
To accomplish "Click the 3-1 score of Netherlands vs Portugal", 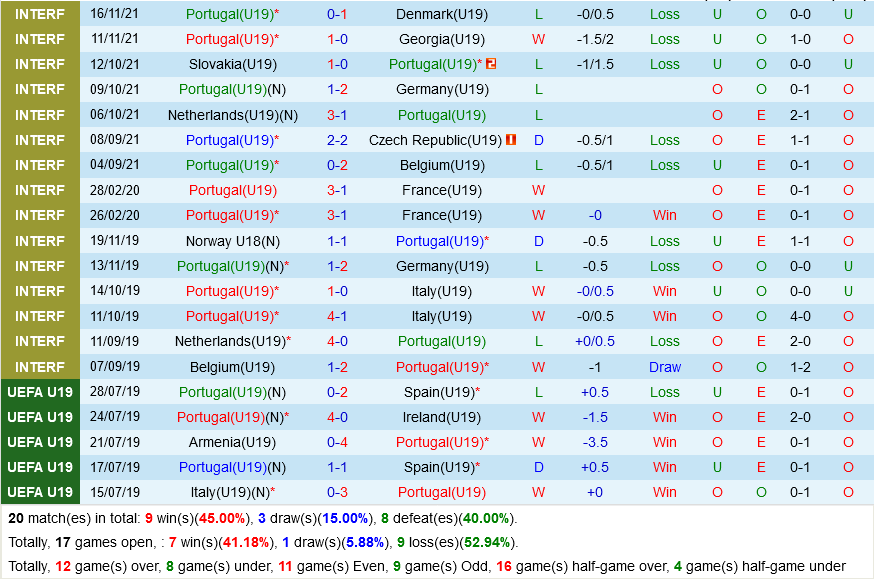I will [337, 115].
